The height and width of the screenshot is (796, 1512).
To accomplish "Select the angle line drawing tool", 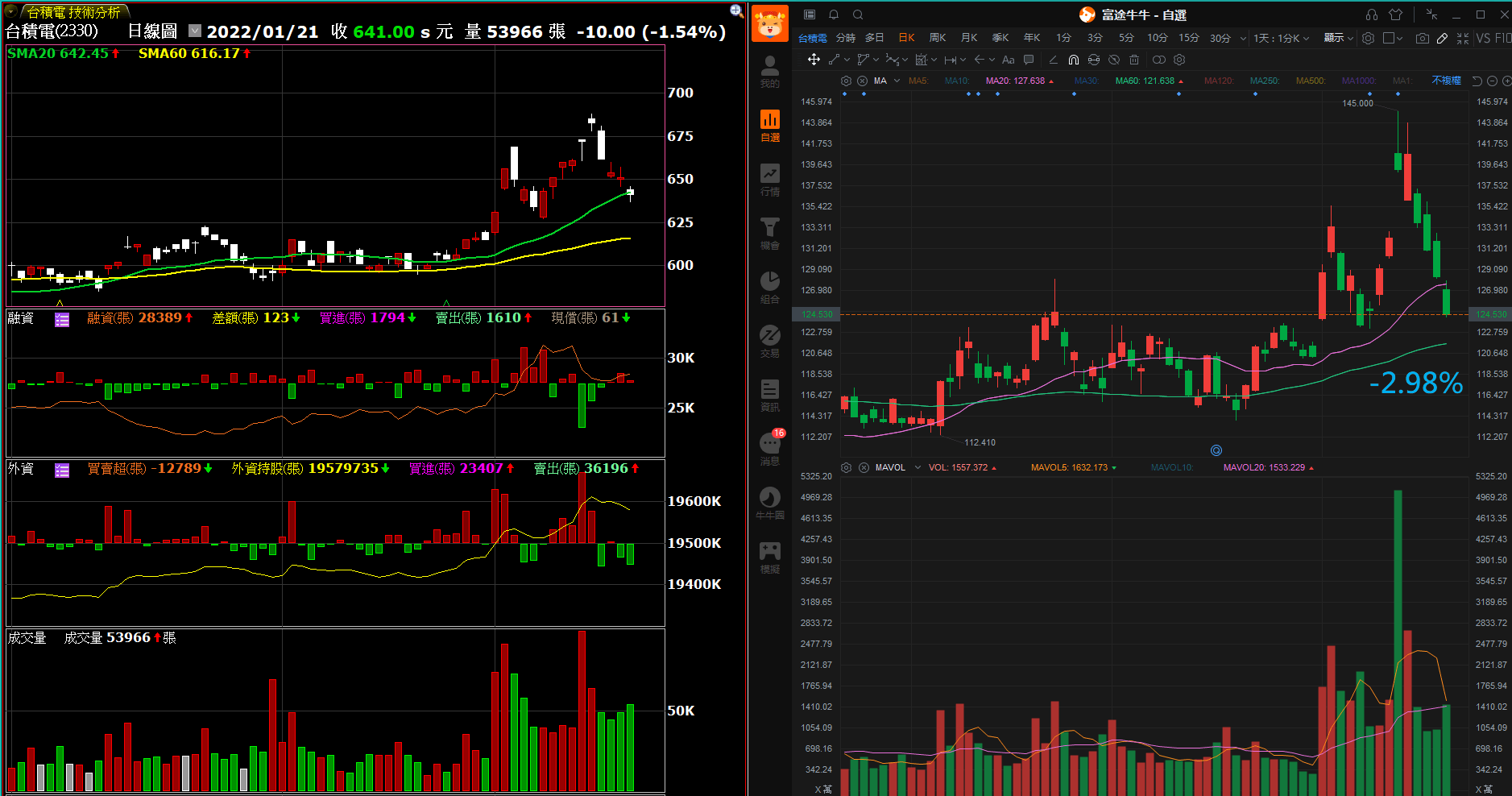I will (x=1053, y=60).
